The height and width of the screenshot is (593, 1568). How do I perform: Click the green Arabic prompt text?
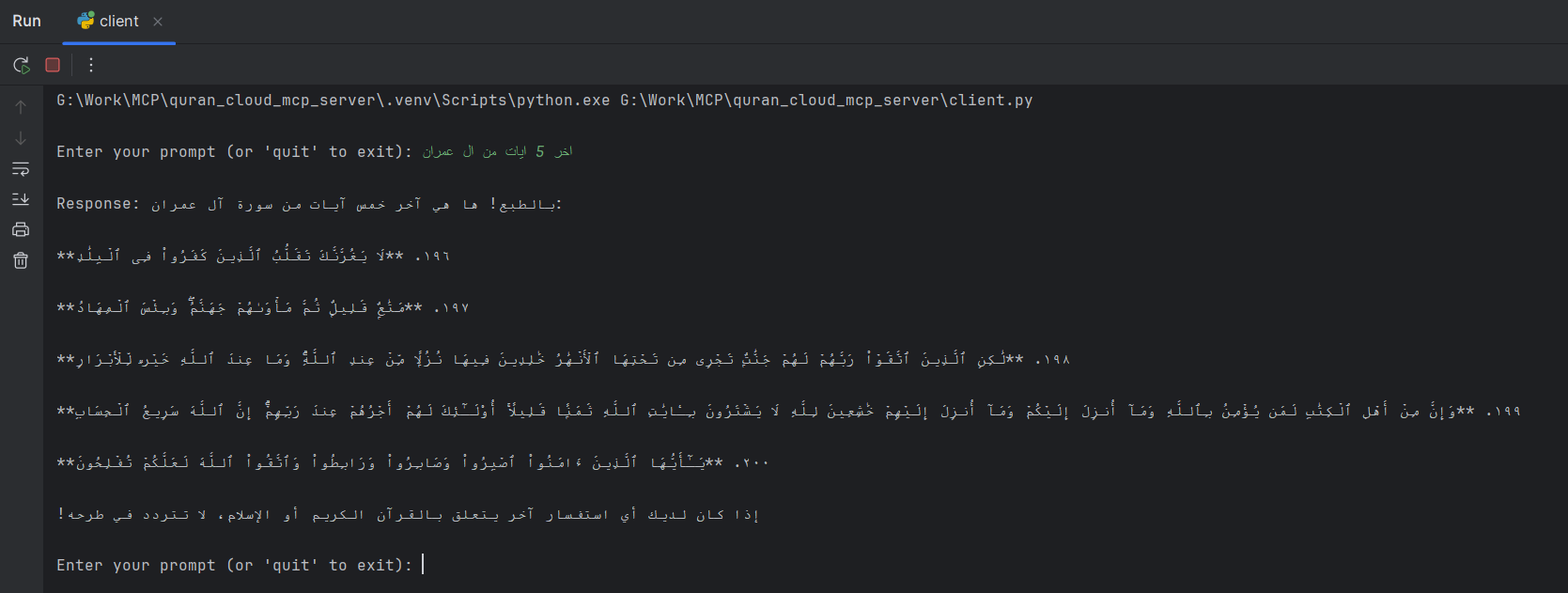pyautogui.click(x=497, y=152)
